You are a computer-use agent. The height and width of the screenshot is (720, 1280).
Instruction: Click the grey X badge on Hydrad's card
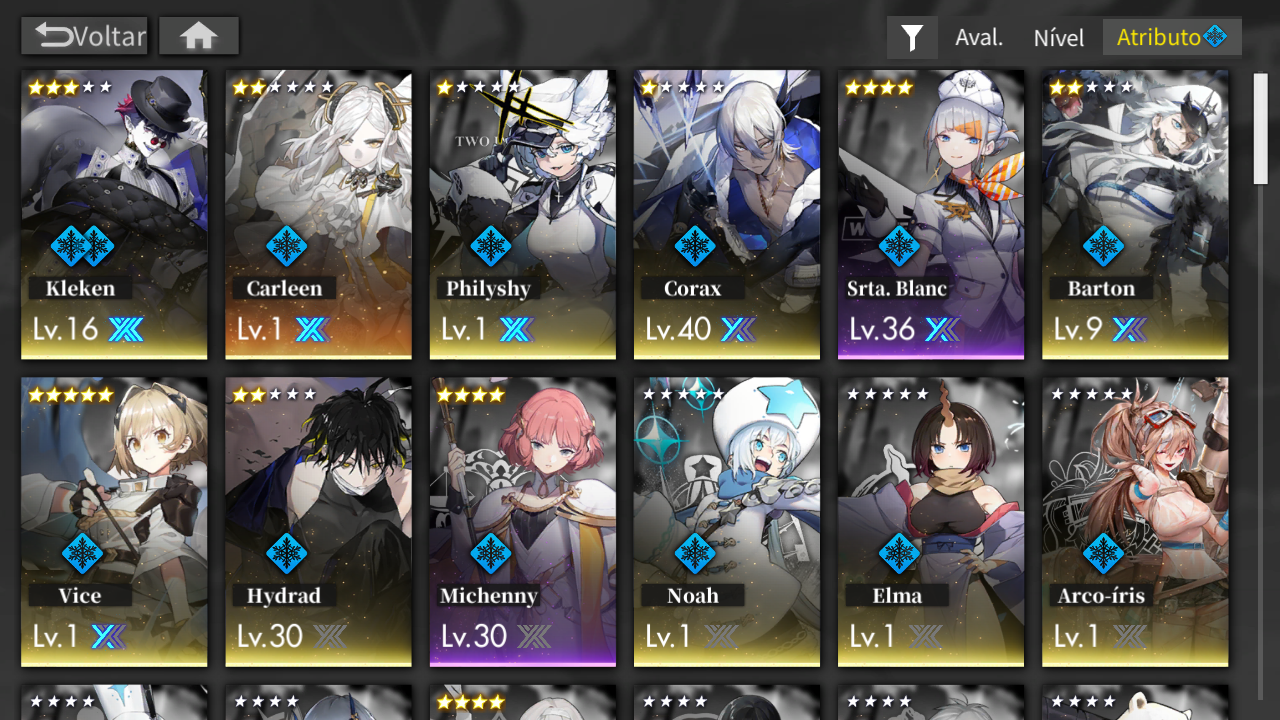point(330,636)
